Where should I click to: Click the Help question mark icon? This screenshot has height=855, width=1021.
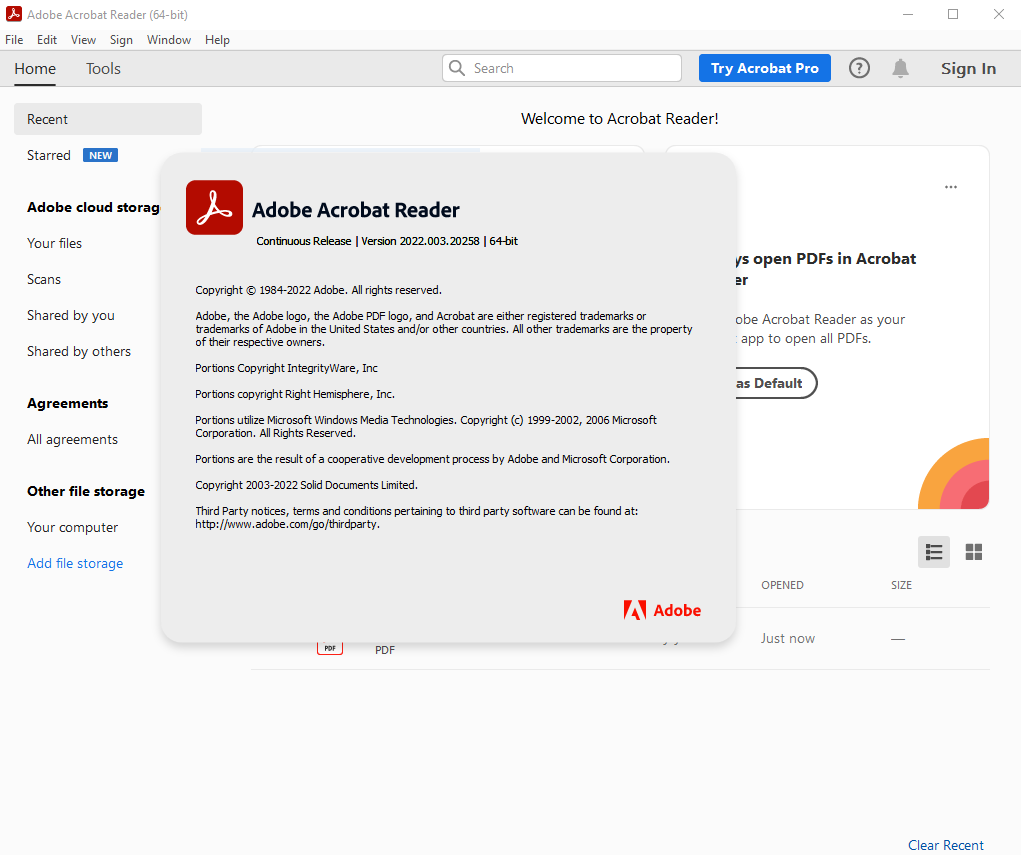point(859,68)
